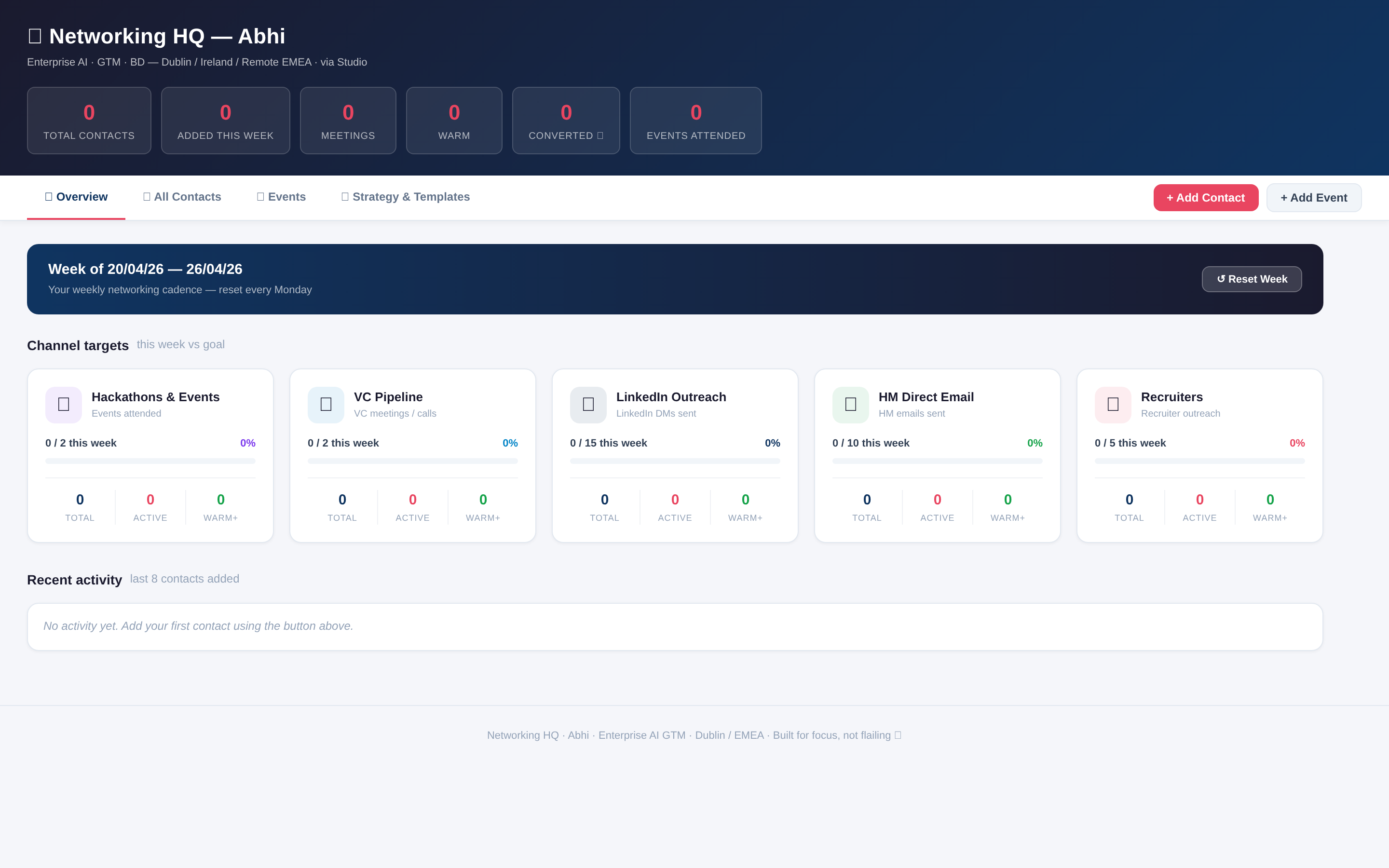1389x868 pixels.
Task: Open the Strategy & Templates tab
Action: pyautogui.click(x=405, y=197)
